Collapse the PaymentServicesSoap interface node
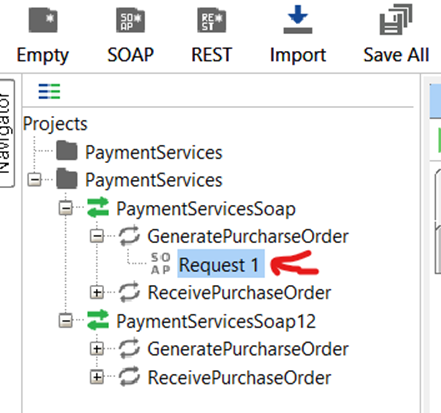441x413 pixels. 66,209
